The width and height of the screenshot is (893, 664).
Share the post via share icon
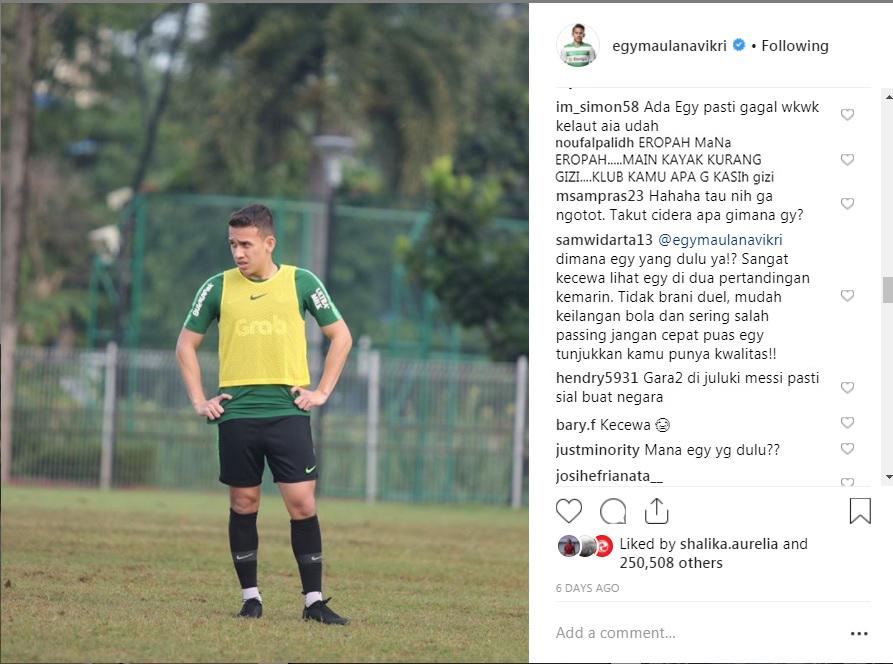tap(656, 511)
